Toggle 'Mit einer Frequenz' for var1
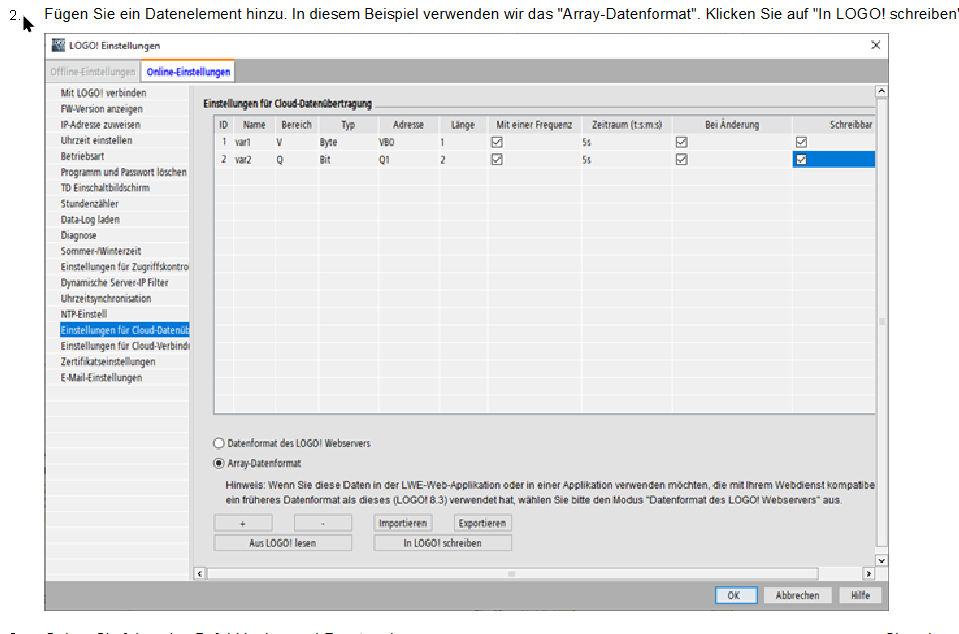Viewport: 959px width, 634px height. (x=497, y=142)
